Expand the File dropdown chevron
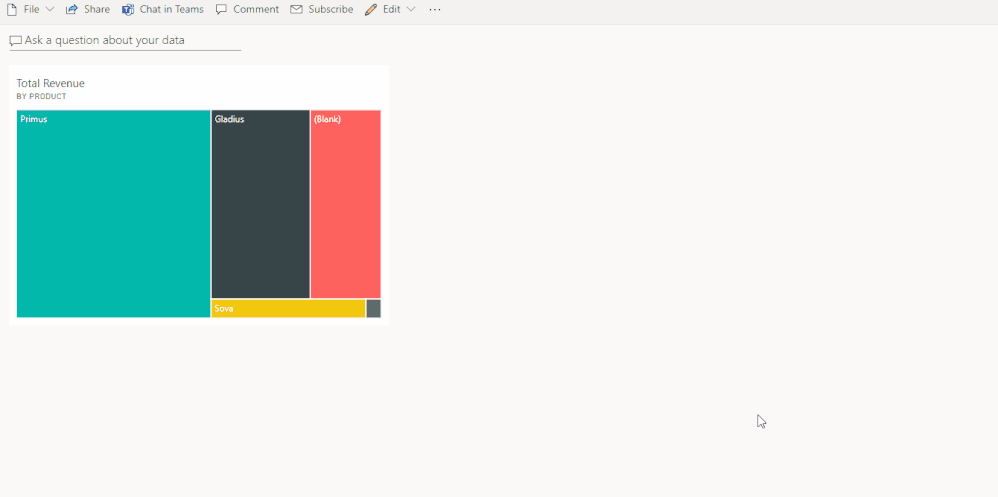 (x=50, y=9)
